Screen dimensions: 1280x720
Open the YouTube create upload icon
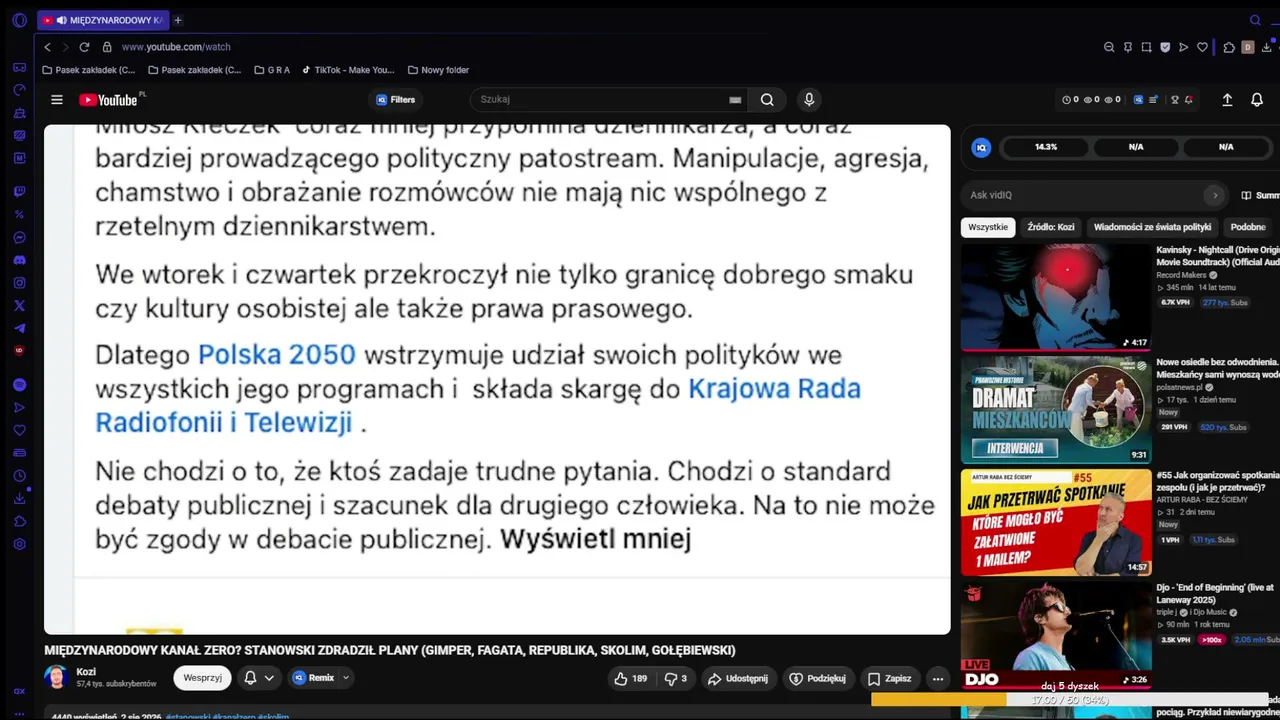tap(1227, 100)
